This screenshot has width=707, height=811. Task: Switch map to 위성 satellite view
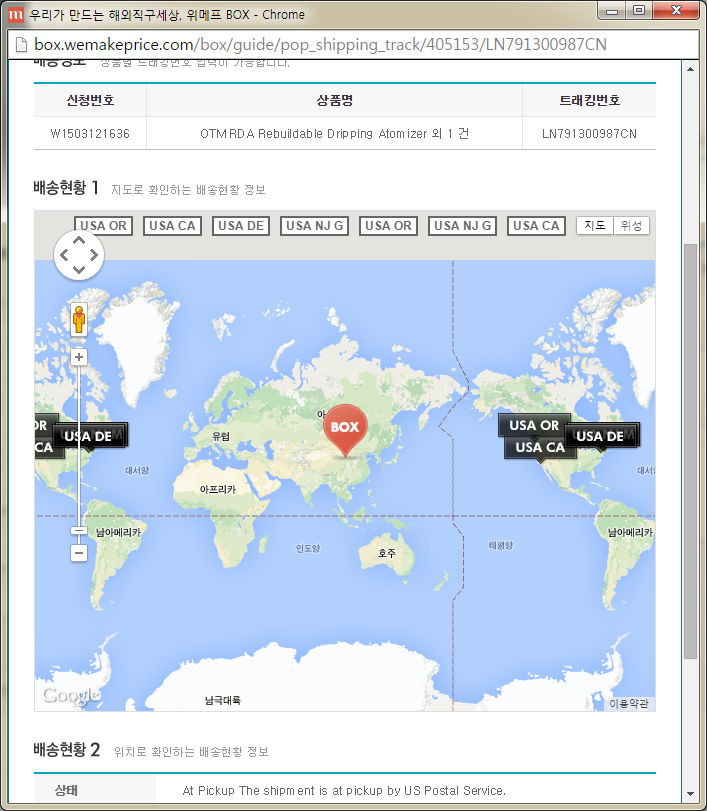tap(631, 226)
